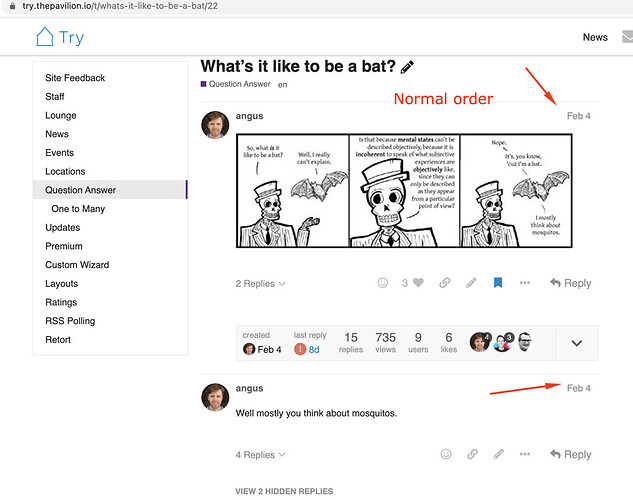This screenshot has width=633, height=500.
Task: Open Retort category in sidebar
Action: (58, 340)
